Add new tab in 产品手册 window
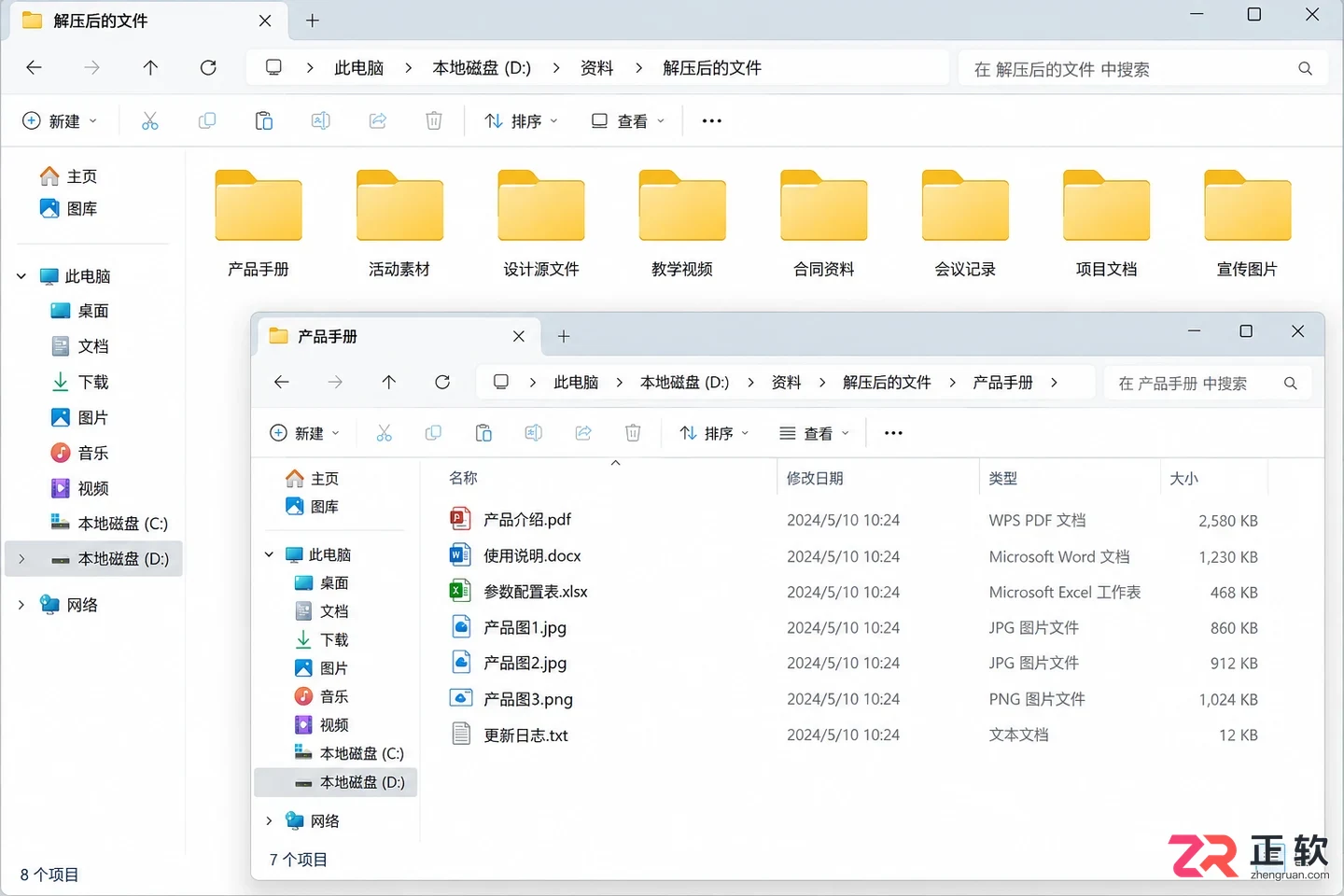 point(564,336)
